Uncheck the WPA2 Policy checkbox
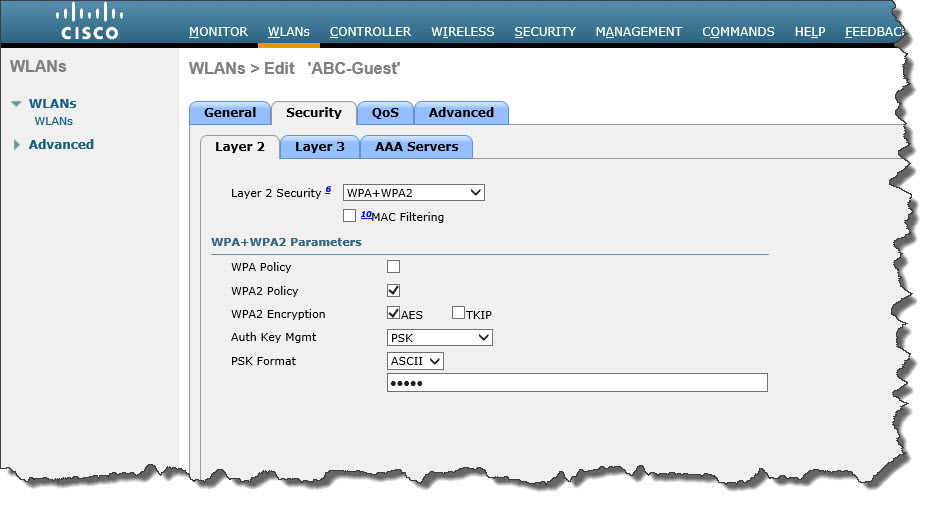935x509 pixels. point(394,290)
